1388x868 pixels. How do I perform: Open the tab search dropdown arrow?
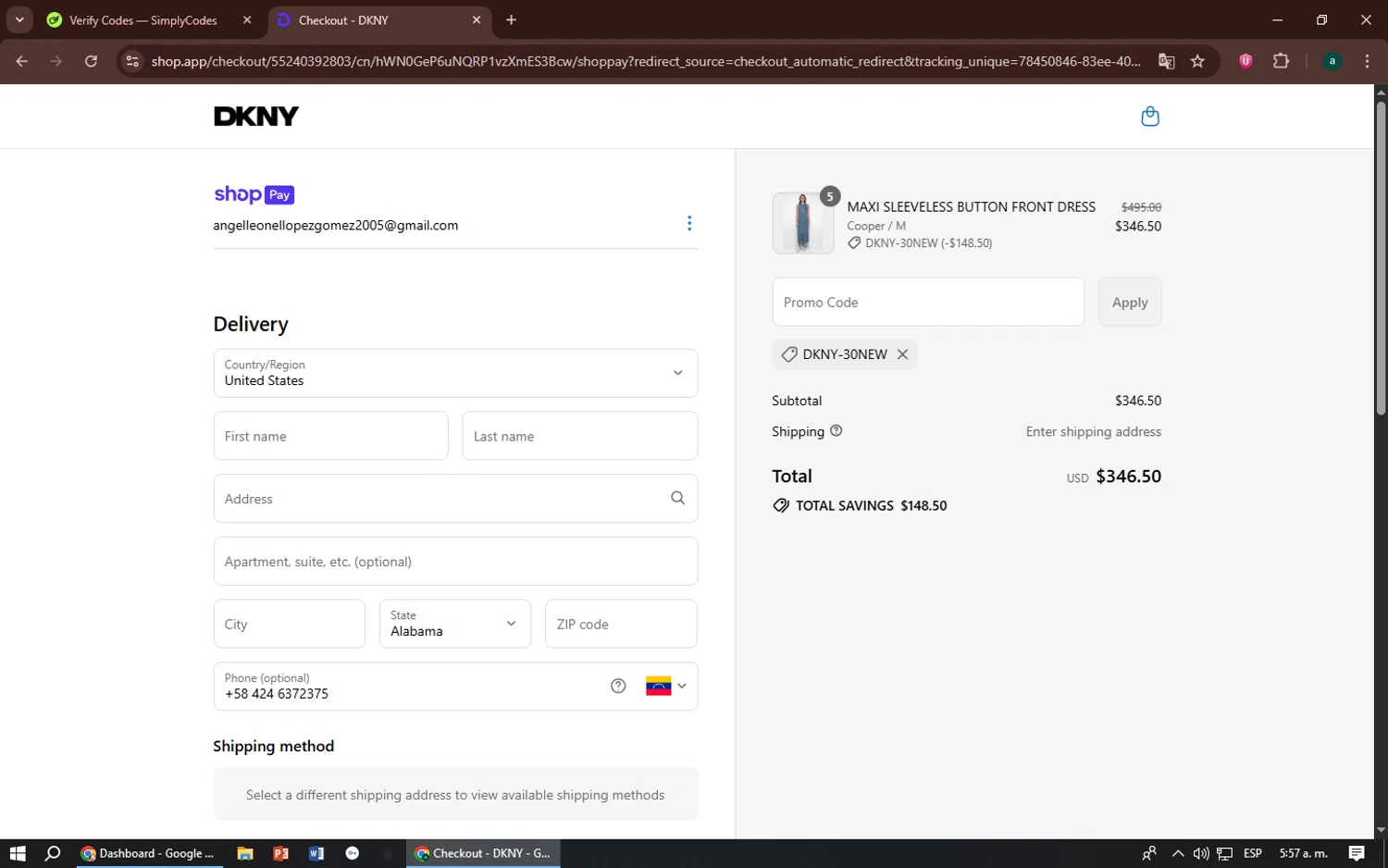(x=19, y=19)
